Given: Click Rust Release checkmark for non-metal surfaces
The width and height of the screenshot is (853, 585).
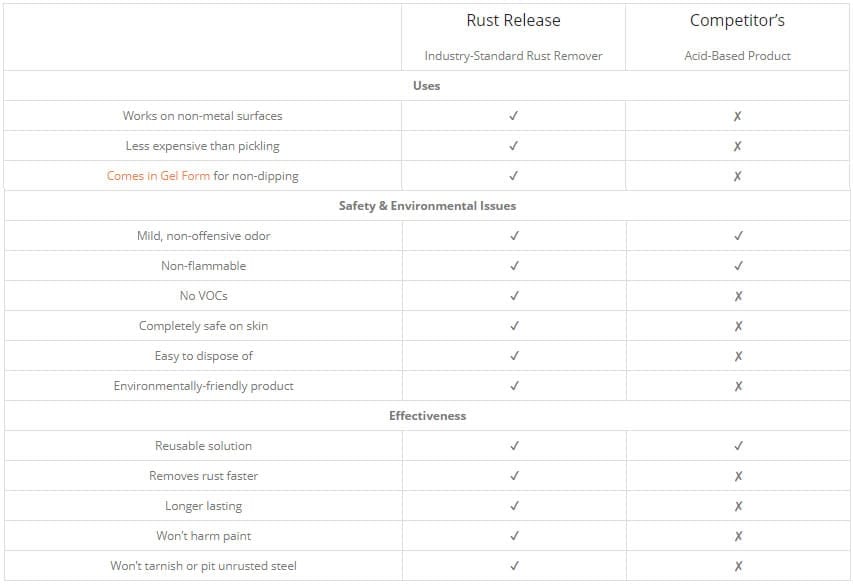Looking at the screenshot, I should coord(514,115).
